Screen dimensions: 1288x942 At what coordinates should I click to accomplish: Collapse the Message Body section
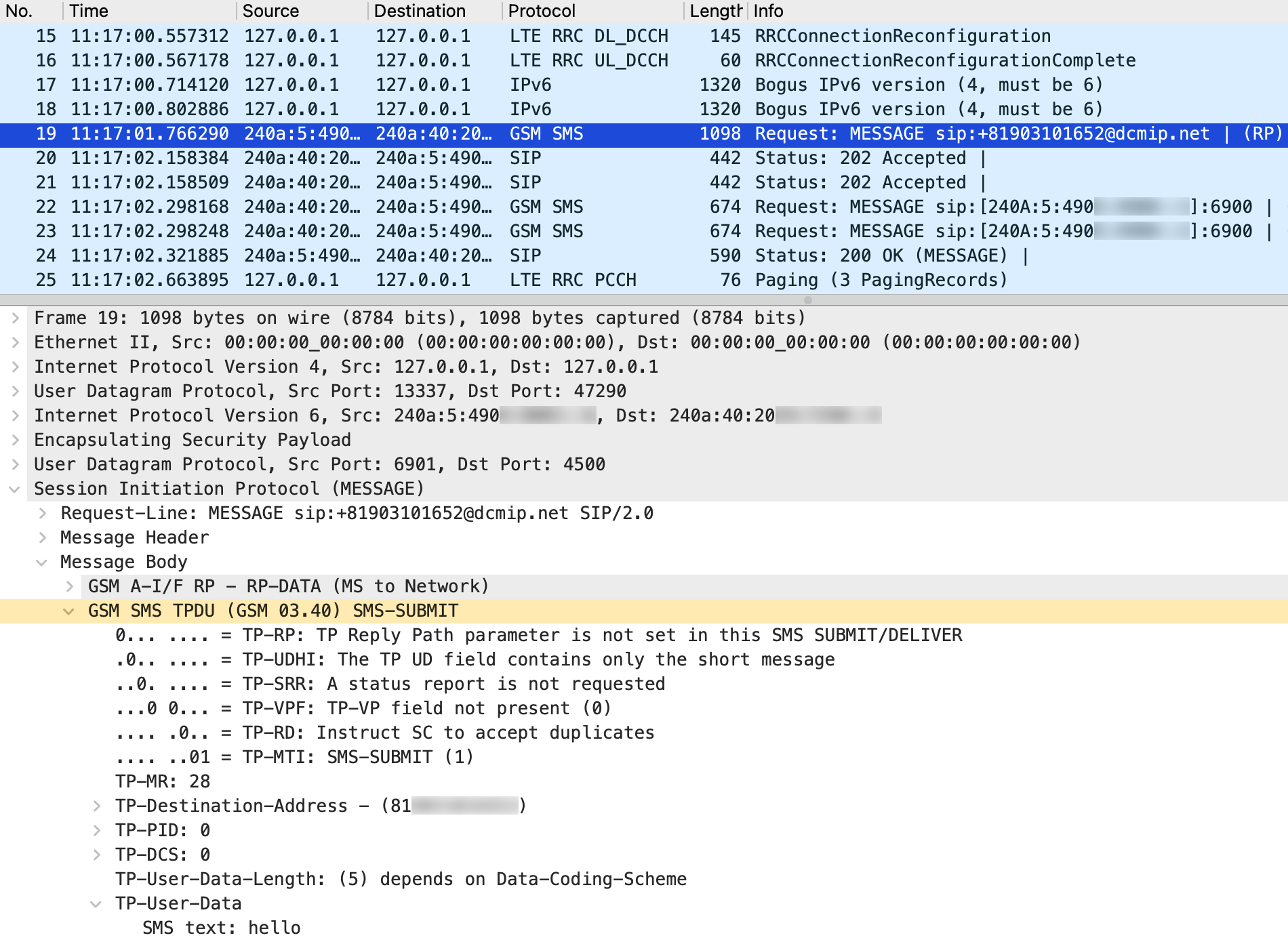[x=43, y=562]
